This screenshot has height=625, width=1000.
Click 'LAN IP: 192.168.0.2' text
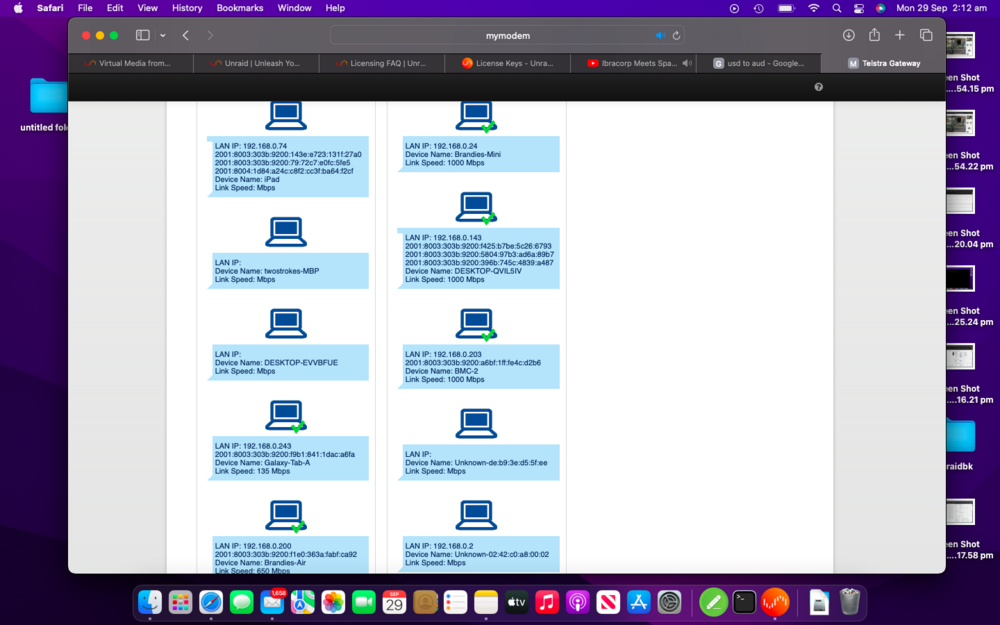[x=439, y=546]
